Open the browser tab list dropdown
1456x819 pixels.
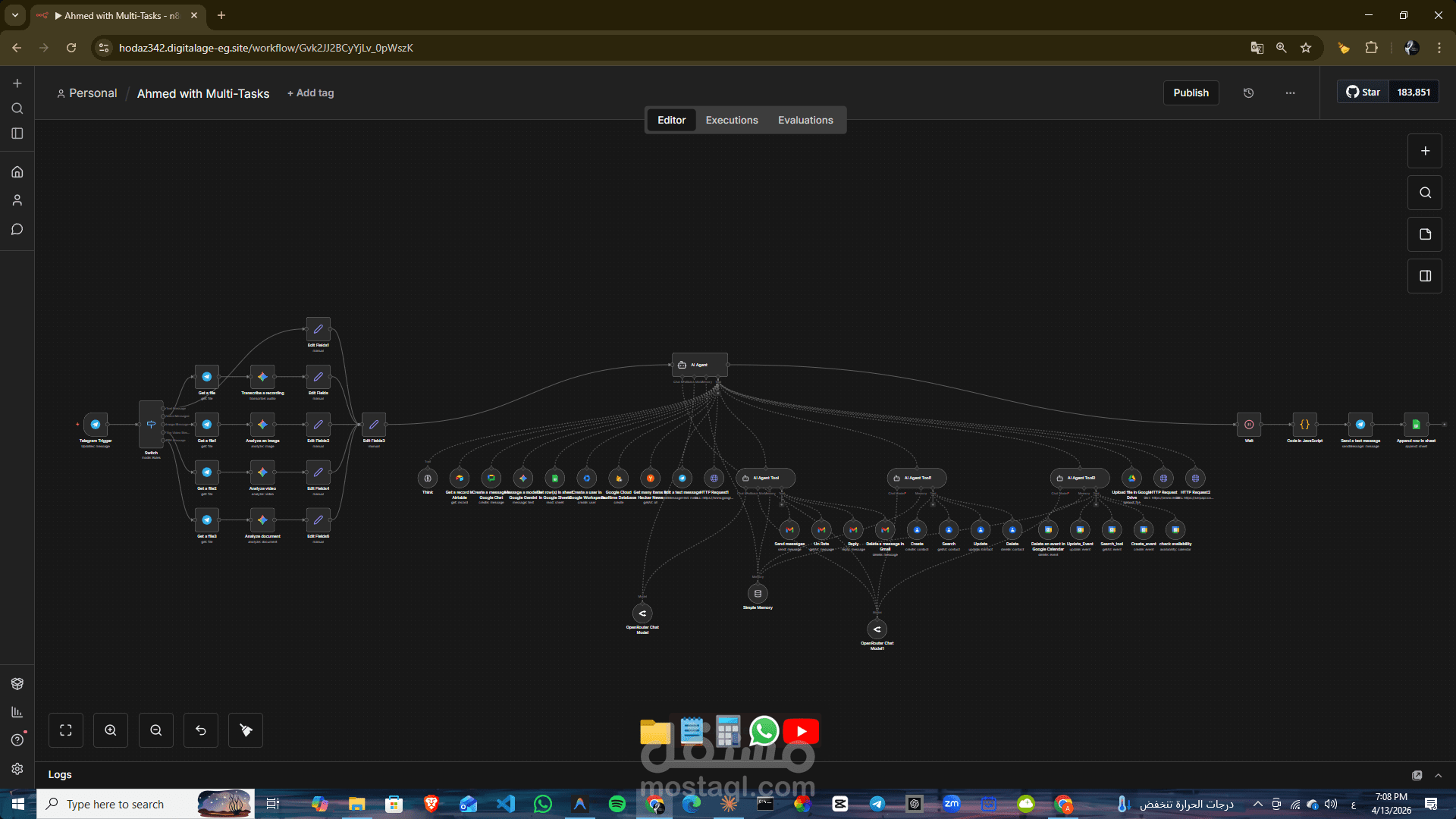tap(14, 15)
